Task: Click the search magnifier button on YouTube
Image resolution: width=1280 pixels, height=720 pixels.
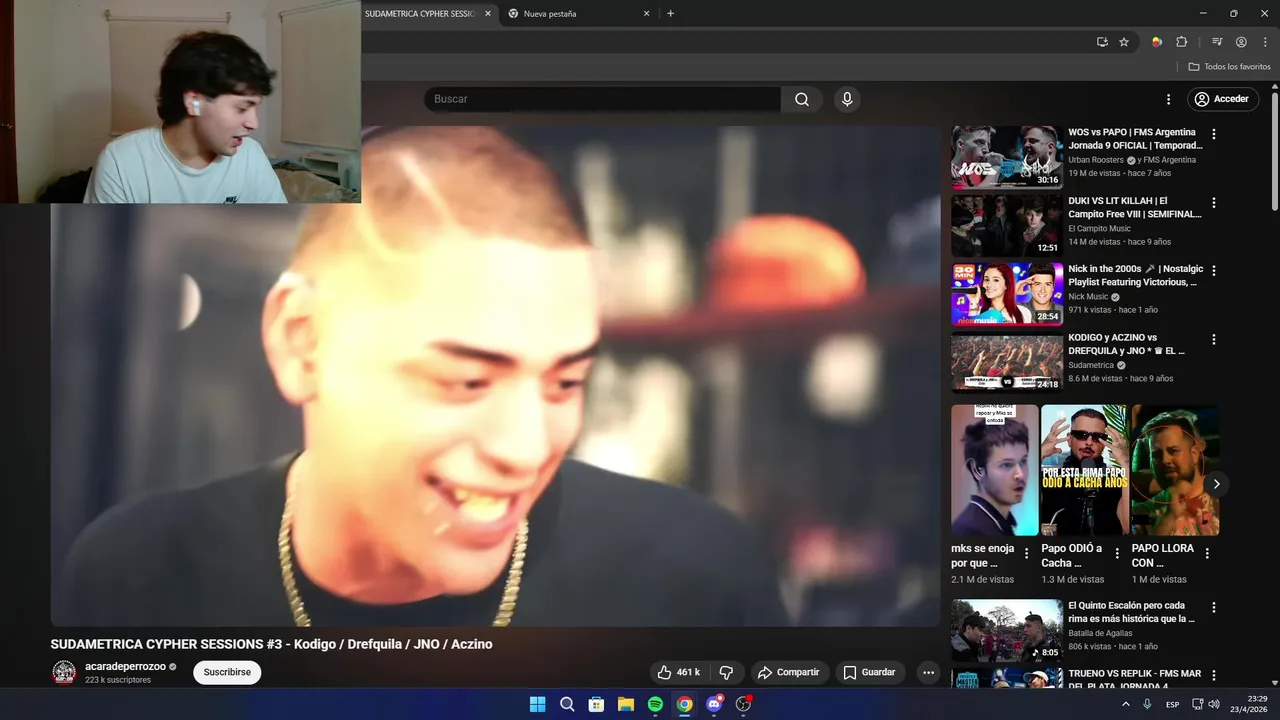Action: click(x=802, y=99)
